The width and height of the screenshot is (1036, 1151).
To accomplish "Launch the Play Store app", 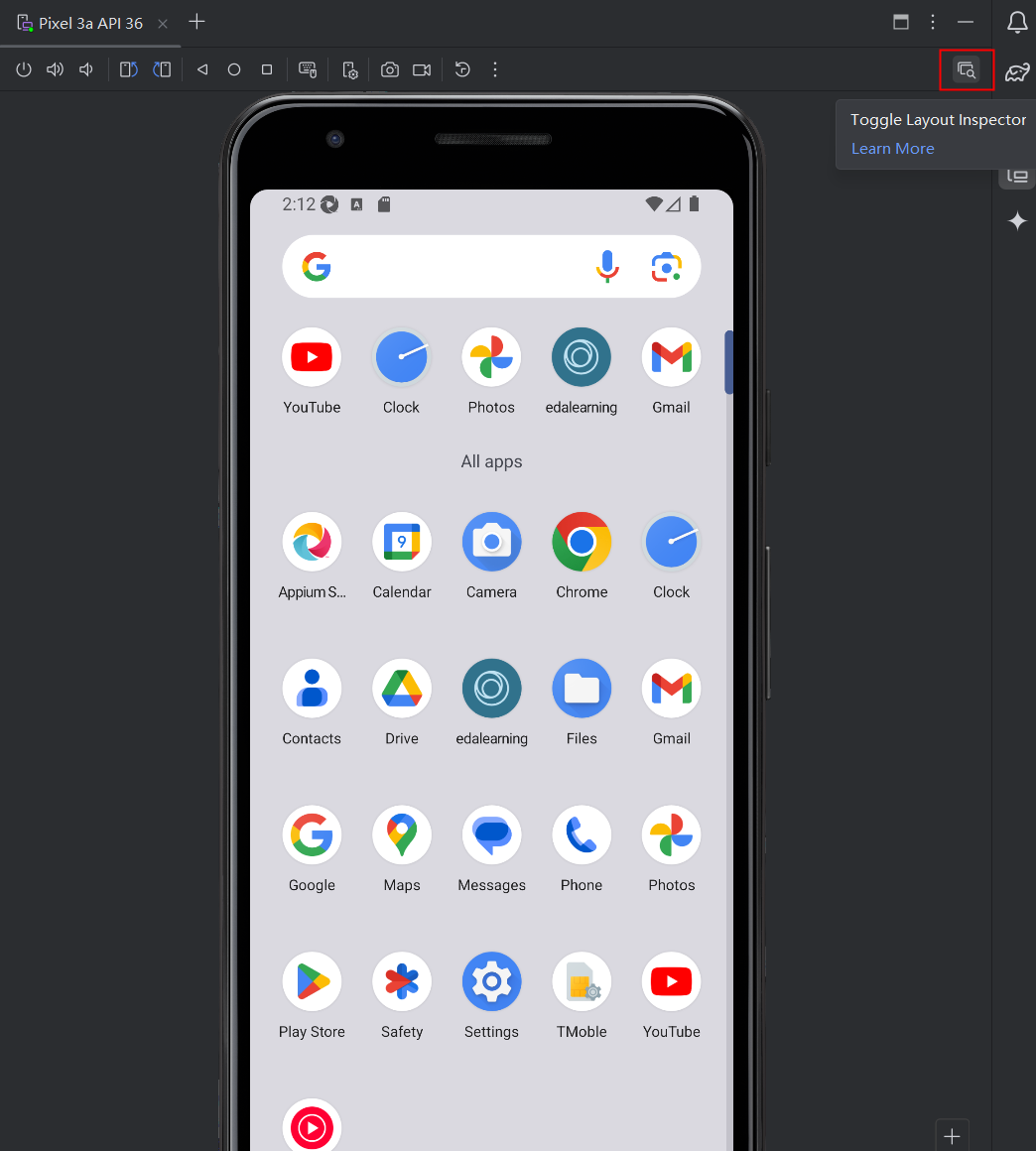I will [312, 997].
